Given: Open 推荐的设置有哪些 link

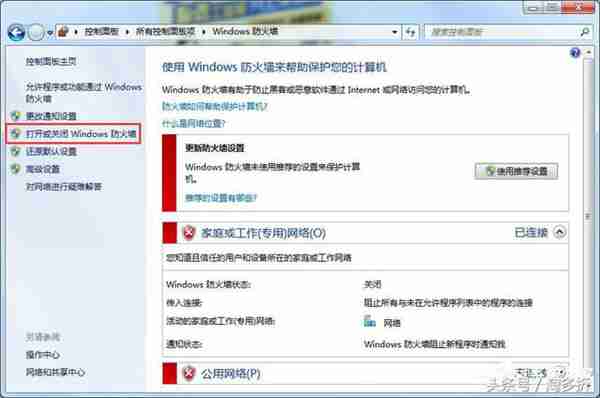Looking at the screenshot, I should tap(221, 198).
